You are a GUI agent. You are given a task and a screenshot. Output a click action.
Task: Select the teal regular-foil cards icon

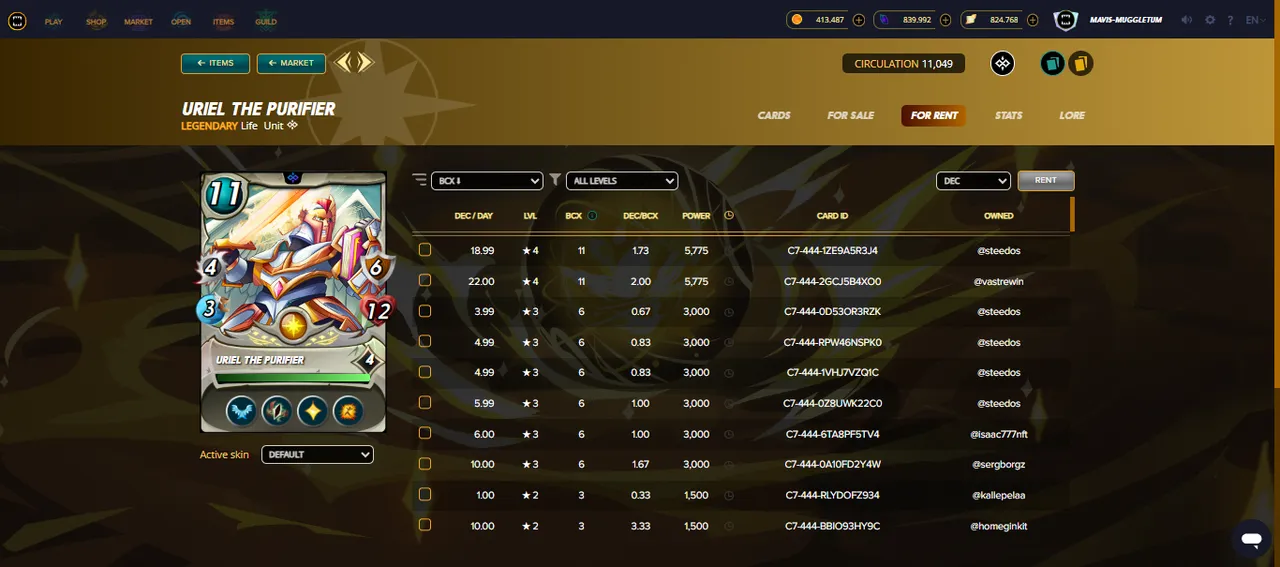(x=1052, y=64)
